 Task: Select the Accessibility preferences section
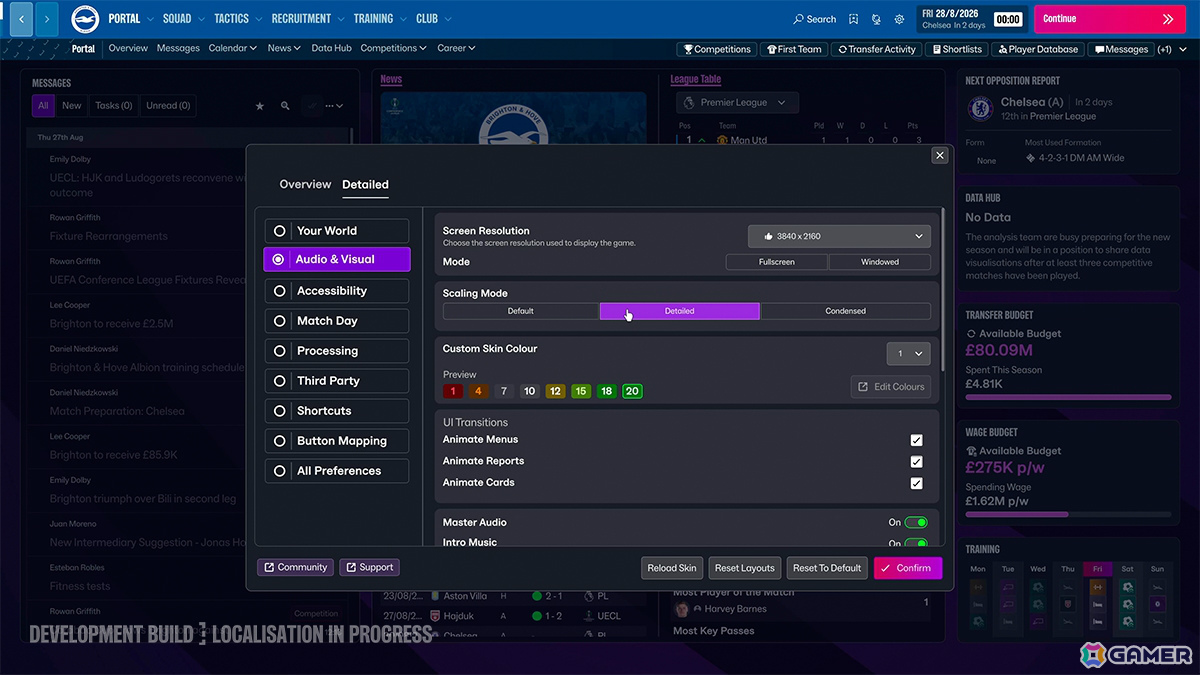[336, 291]
